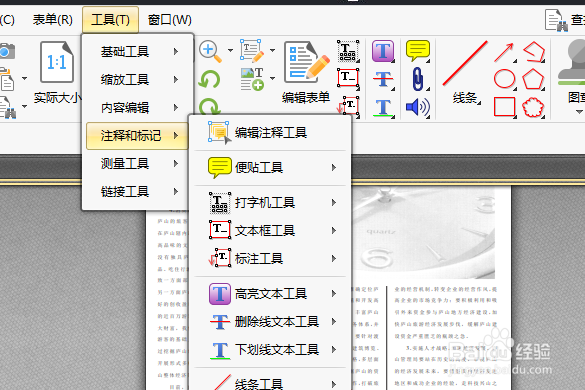The width and height of the screenshot is (585, 390).
Task: Select the sound annotation speaker tool
Action: pos(417,107)
